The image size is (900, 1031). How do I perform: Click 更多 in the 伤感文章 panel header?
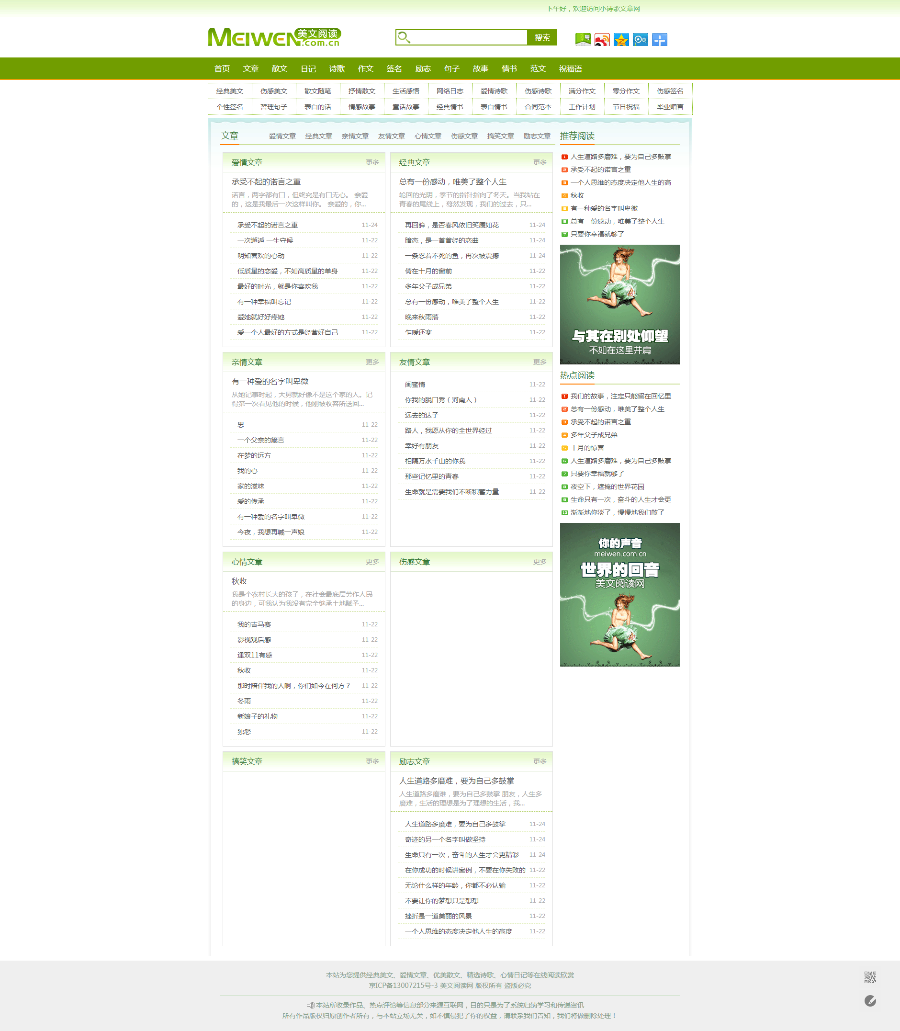540,562
